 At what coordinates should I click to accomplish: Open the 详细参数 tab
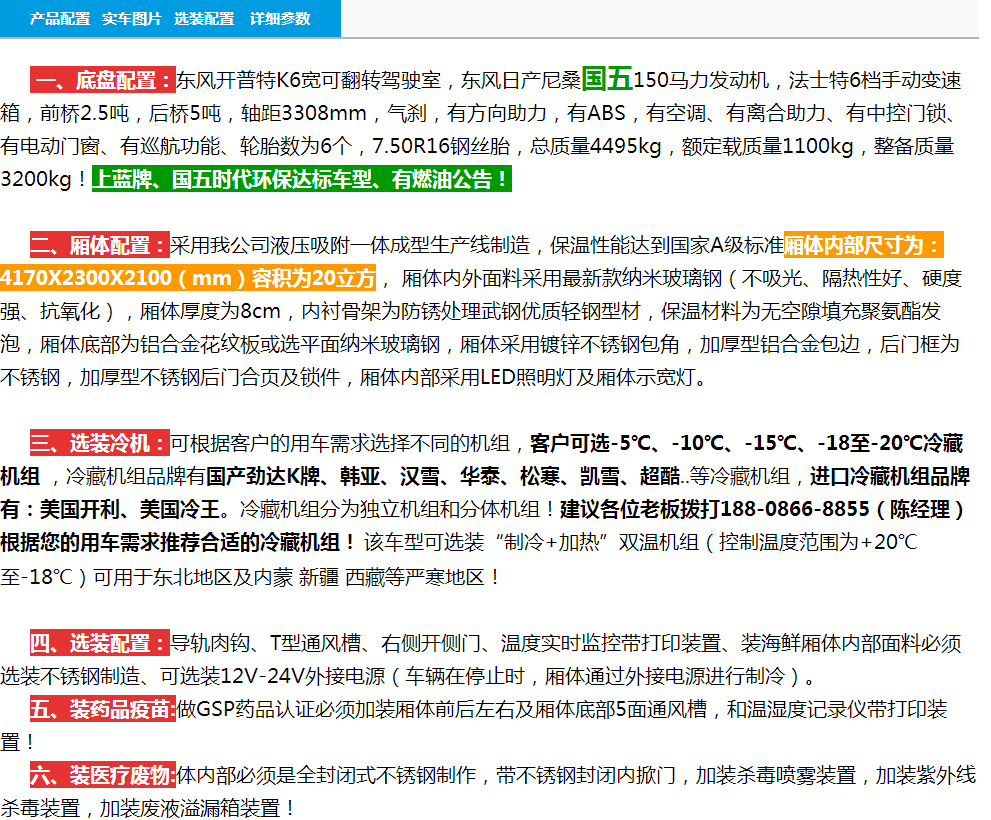(280, 19)
